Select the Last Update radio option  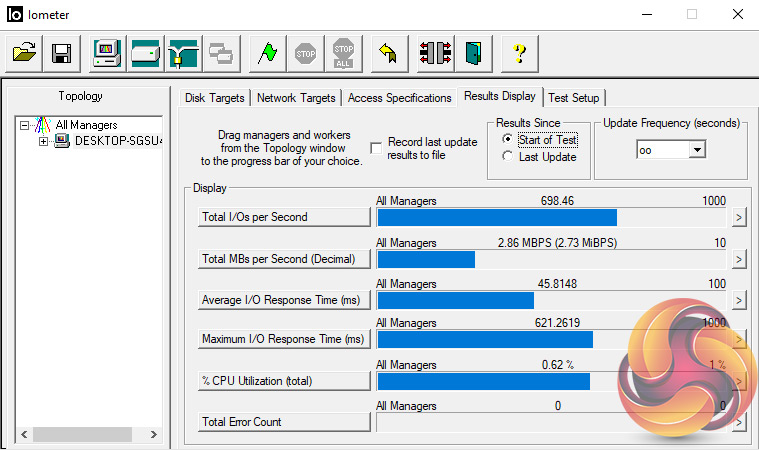508,157
